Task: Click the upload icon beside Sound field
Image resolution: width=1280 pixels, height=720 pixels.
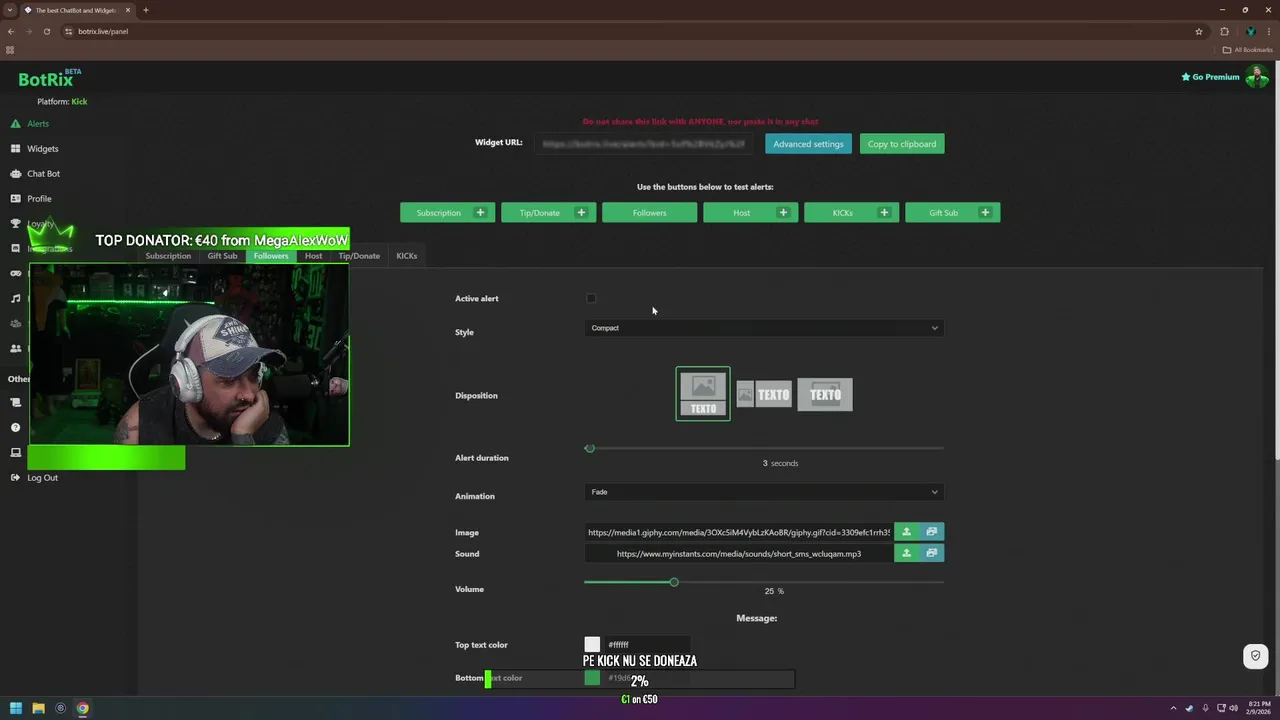Action: 907,553
